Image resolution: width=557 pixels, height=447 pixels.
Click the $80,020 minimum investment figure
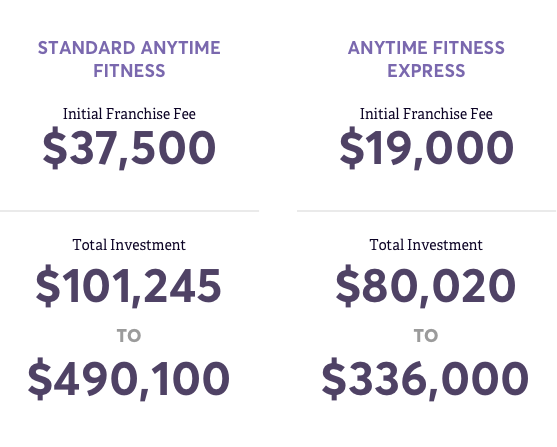point(426,286)
